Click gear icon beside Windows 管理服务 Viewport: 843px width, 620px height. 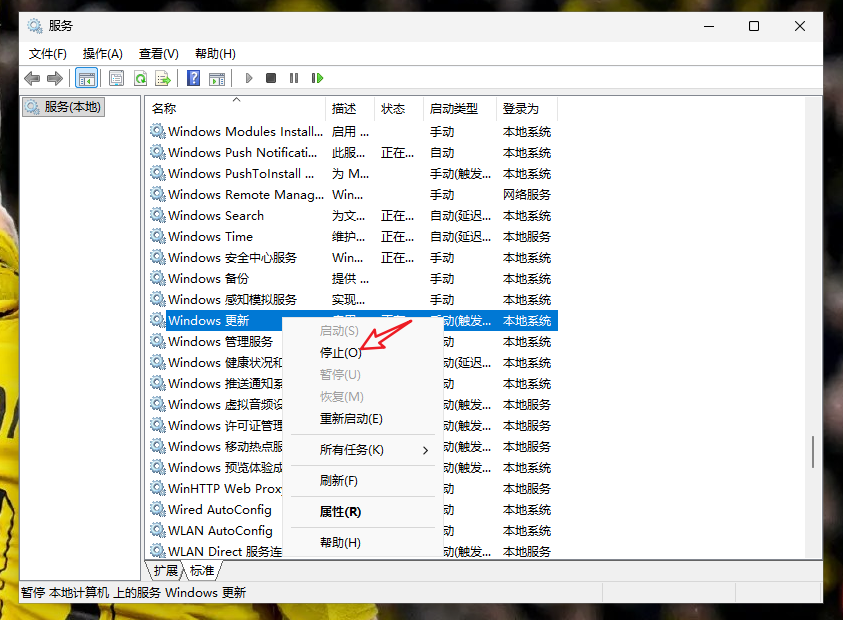click(158, 341)
